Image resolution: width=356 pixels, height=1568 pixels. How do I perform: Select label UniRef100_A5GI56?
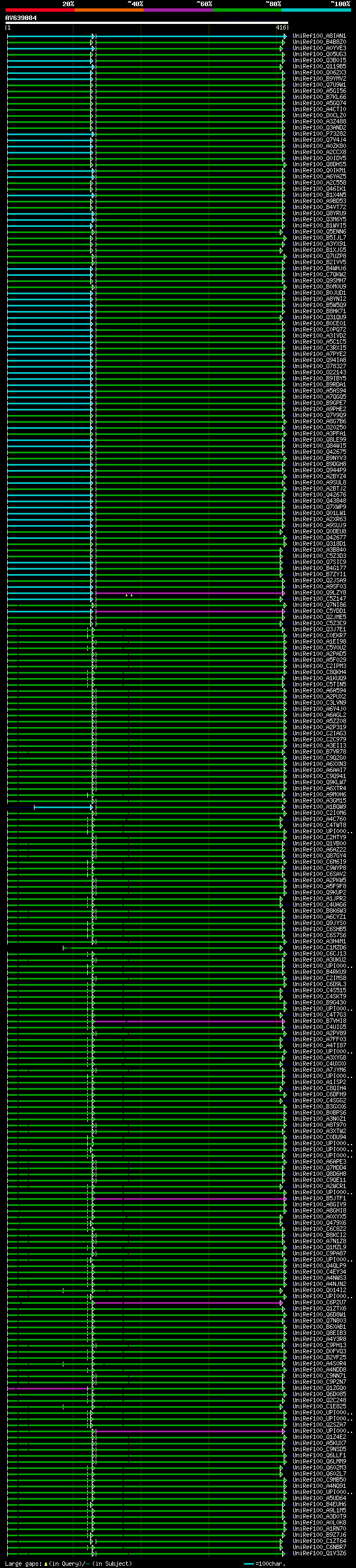(319, 91)
